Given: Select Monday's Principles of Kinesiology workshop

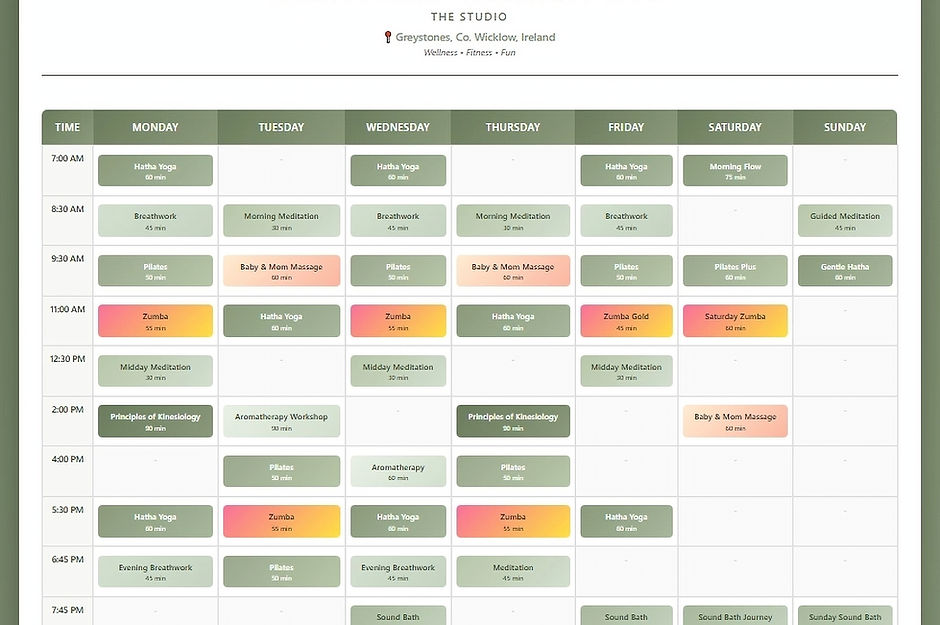Looking at the screenshot, I should (x=155, y=420).
